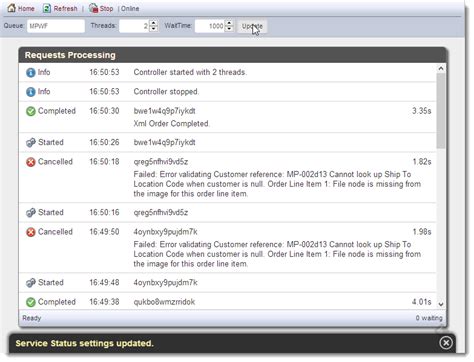
Task: Click the Started gear icon at 16:50:26
Action: [x=31, y=143]
